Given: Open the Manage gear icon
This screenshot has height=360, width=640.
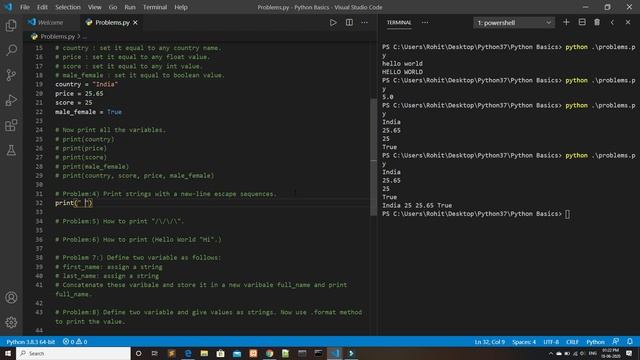Looking at the screenshot, I should pos(11,322).
